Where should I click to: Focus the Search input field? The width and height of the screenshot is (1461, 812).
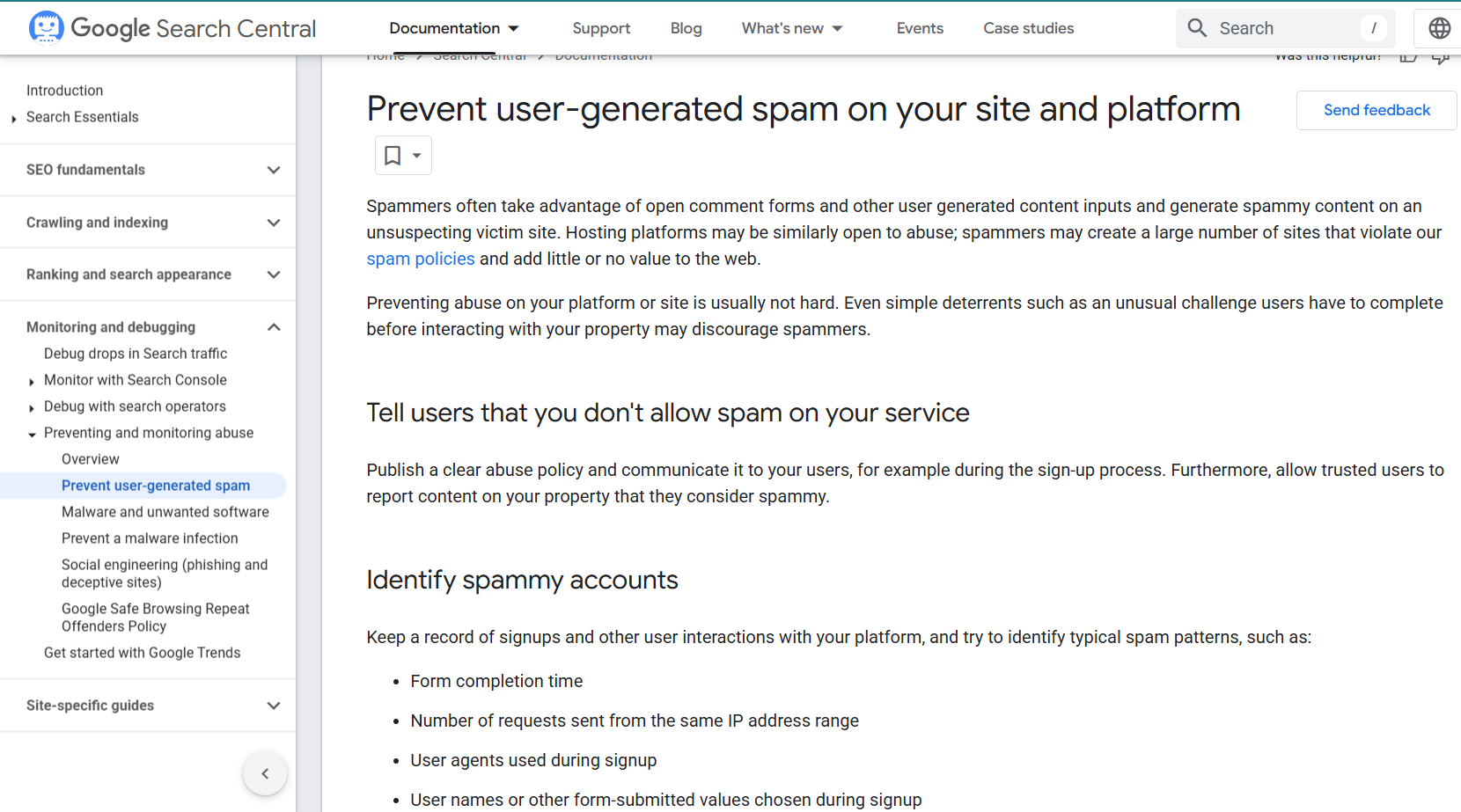(1285, 28)
